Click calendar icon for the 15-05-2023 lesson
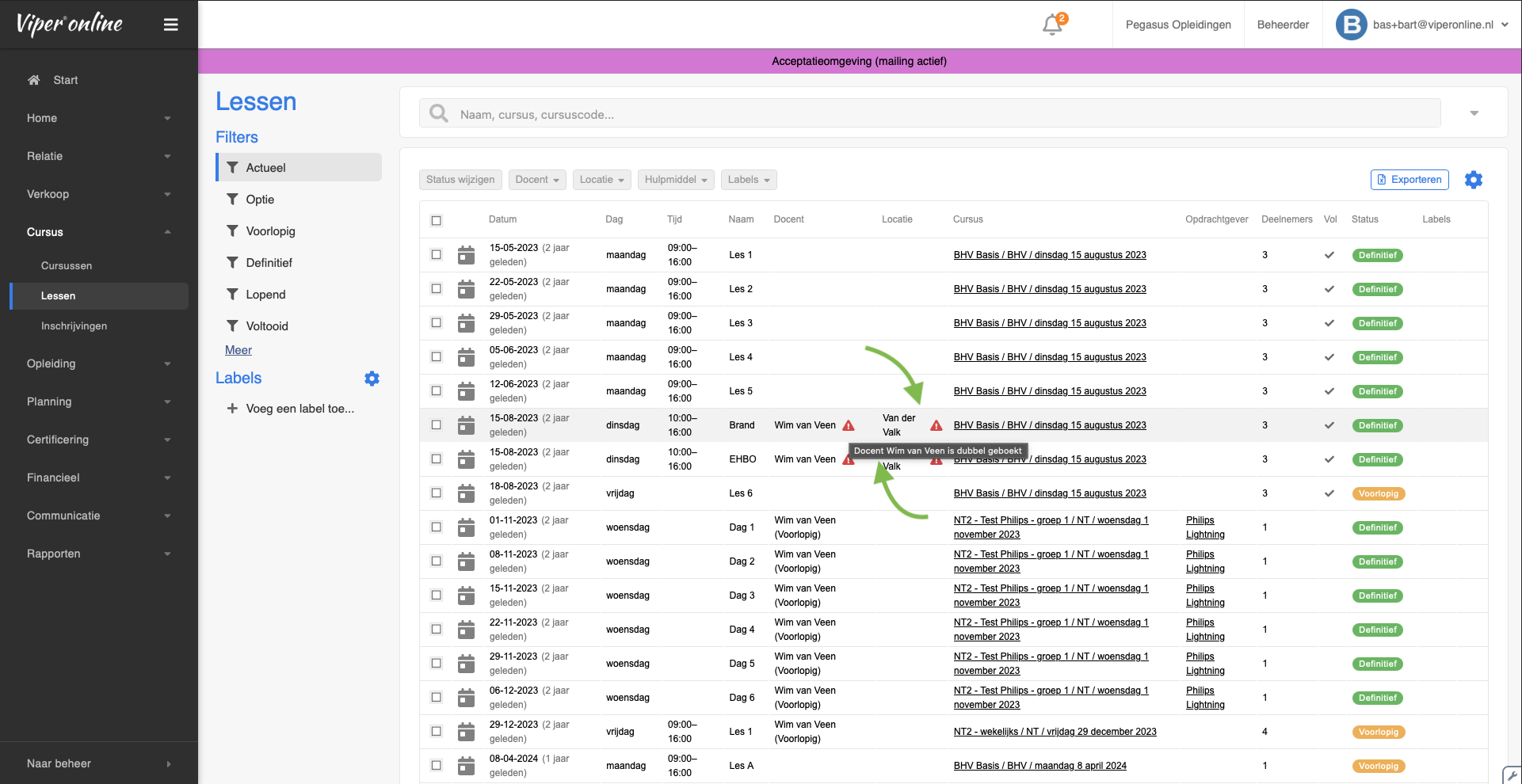The width and height of the screenshot is (1522, 784). point(467,255)
